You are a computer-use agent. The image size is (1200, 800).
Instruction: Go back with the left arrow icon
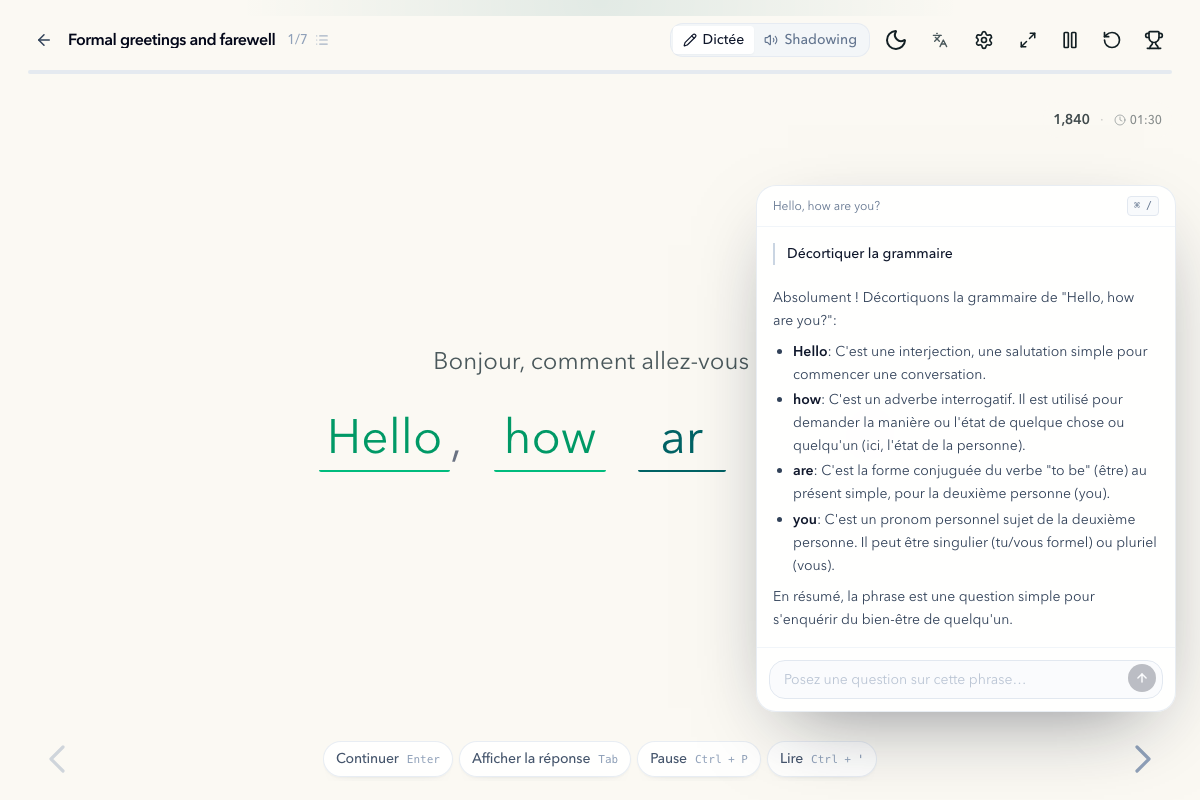coord(44,40)
